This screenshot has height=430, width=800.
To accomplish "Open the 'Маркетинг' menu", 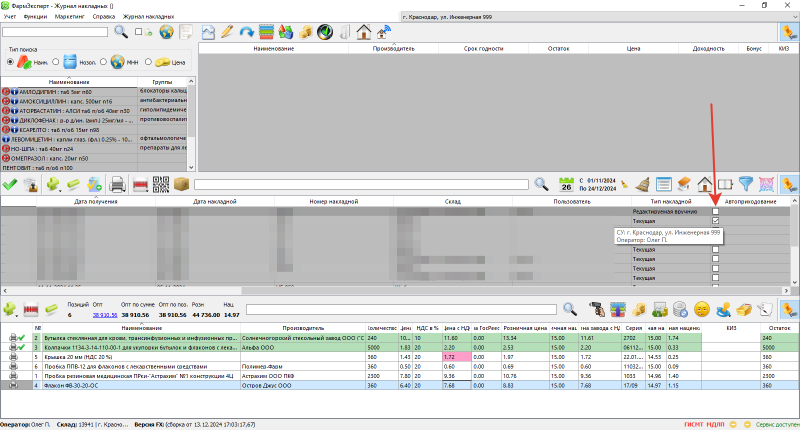I will click(x=69, y=18).
